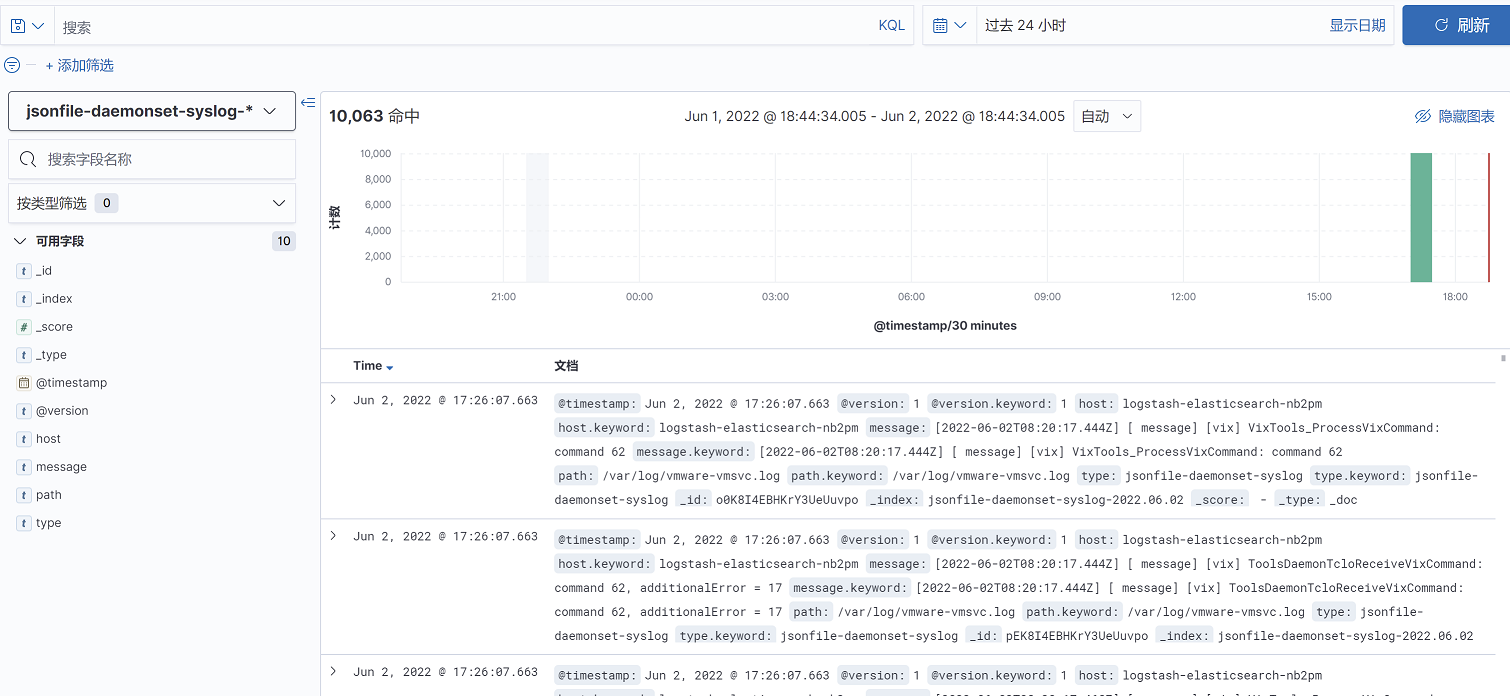
Task: Click the filter options circle icon
Action: pyautogui.click(x=12, y=65)
